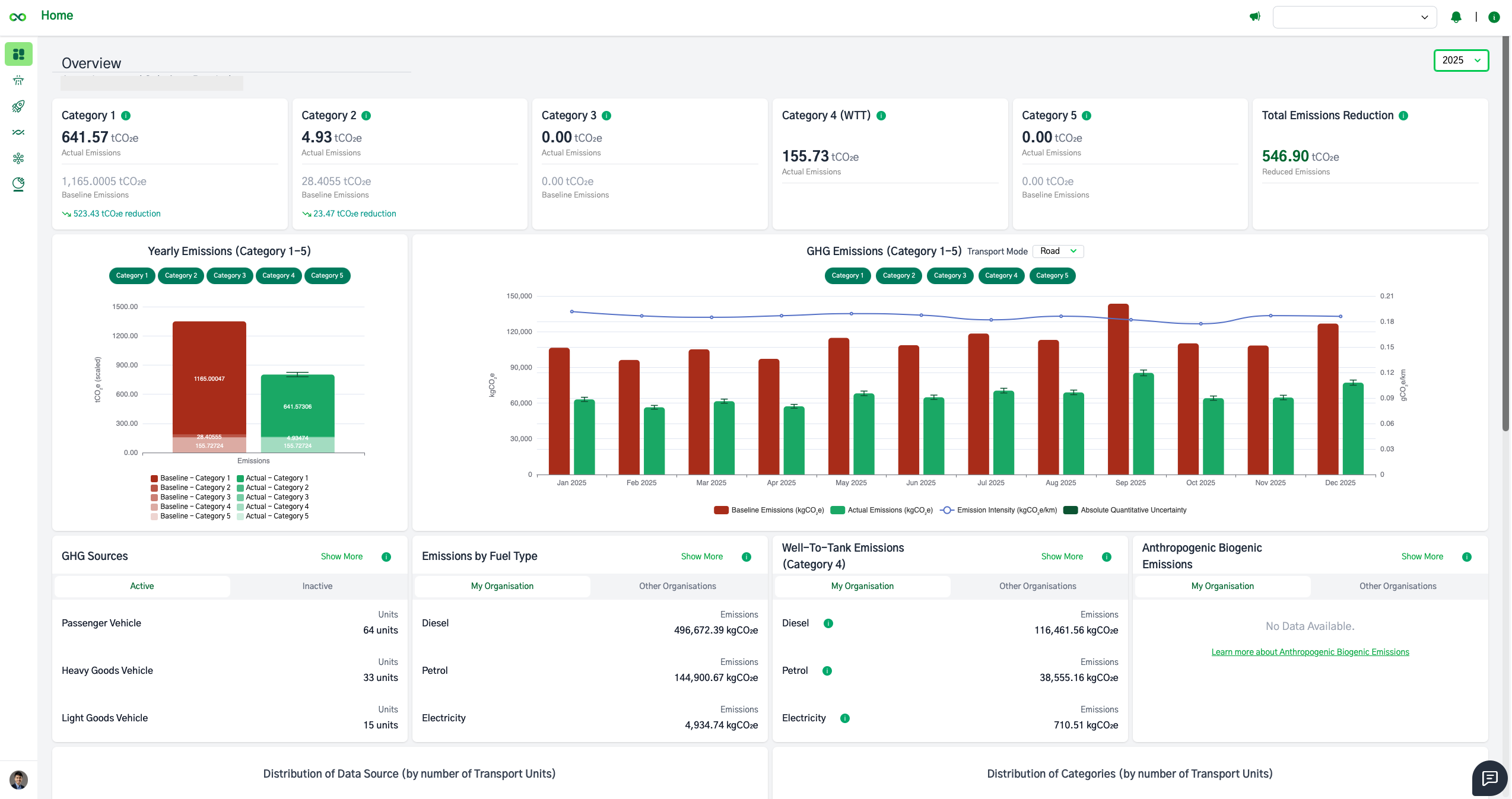Click Emission Intensity legend marker in GHG chart
The height and width of the screenshot is (799, 1512).
947,510
